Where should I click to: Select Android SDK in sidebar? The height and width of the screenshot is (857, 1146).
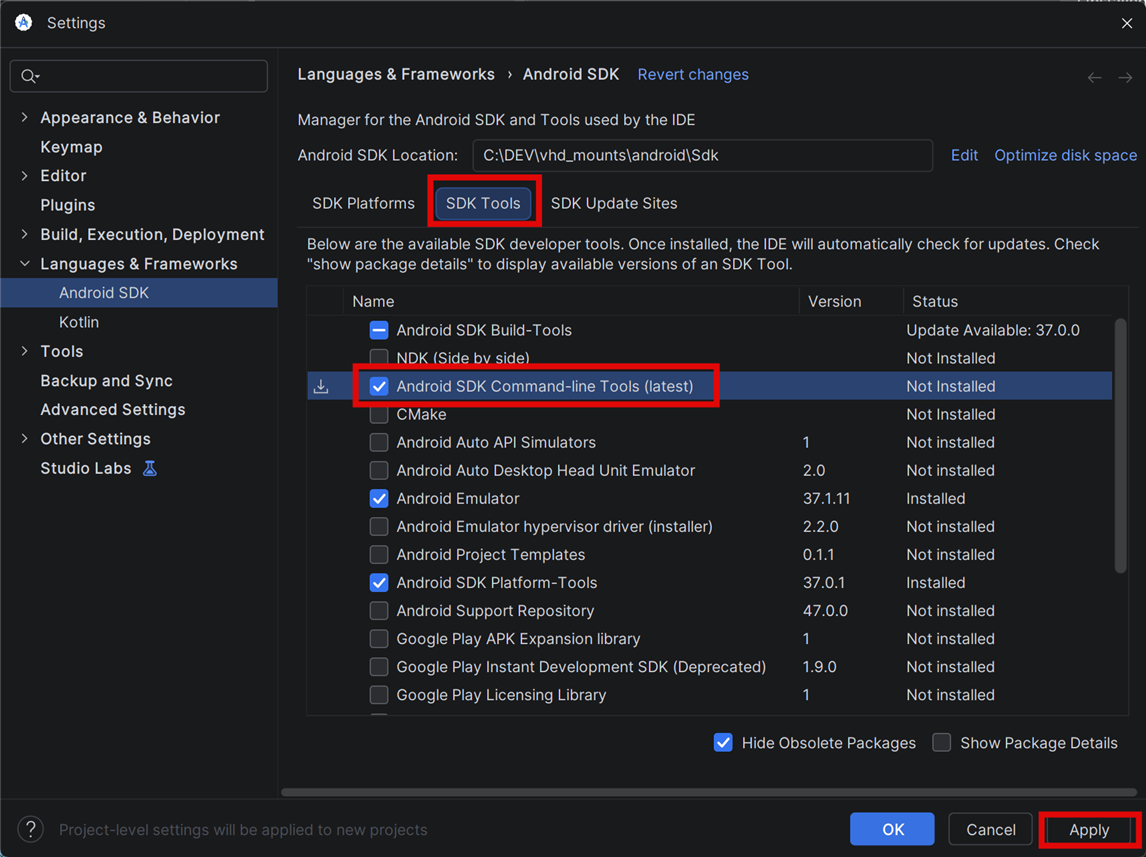(139, 293)
